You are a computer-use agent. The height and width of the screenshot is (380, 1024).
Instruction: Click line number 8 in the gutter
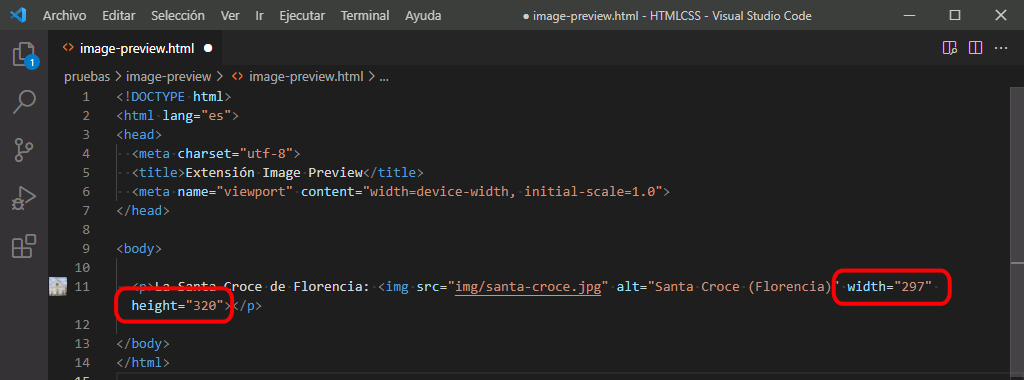pos(86,230)
